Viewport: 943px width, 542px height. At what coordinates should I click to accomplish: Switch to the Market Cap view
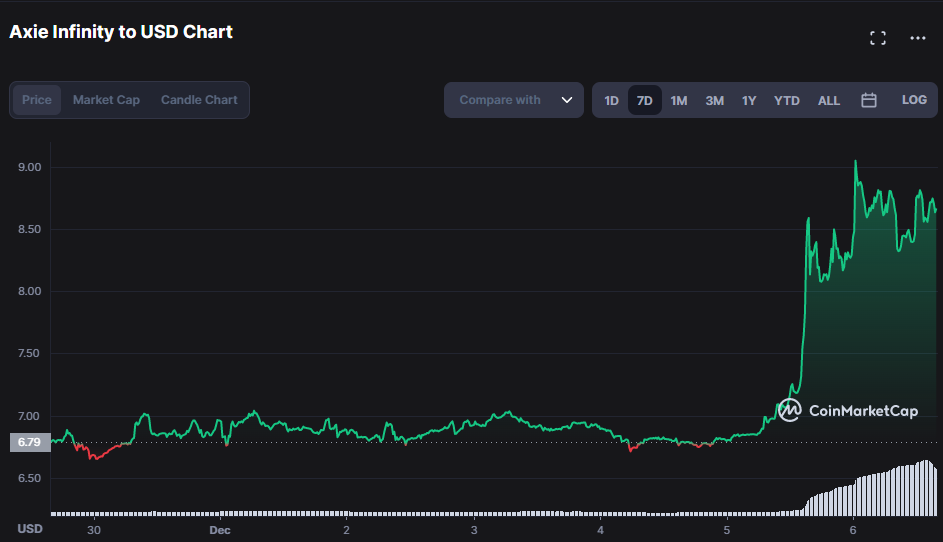coord(106,100)
